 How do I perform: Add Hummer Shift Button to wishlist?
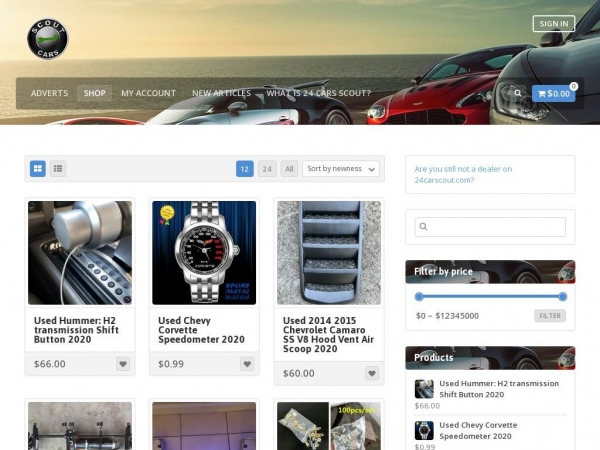(123, 364)
